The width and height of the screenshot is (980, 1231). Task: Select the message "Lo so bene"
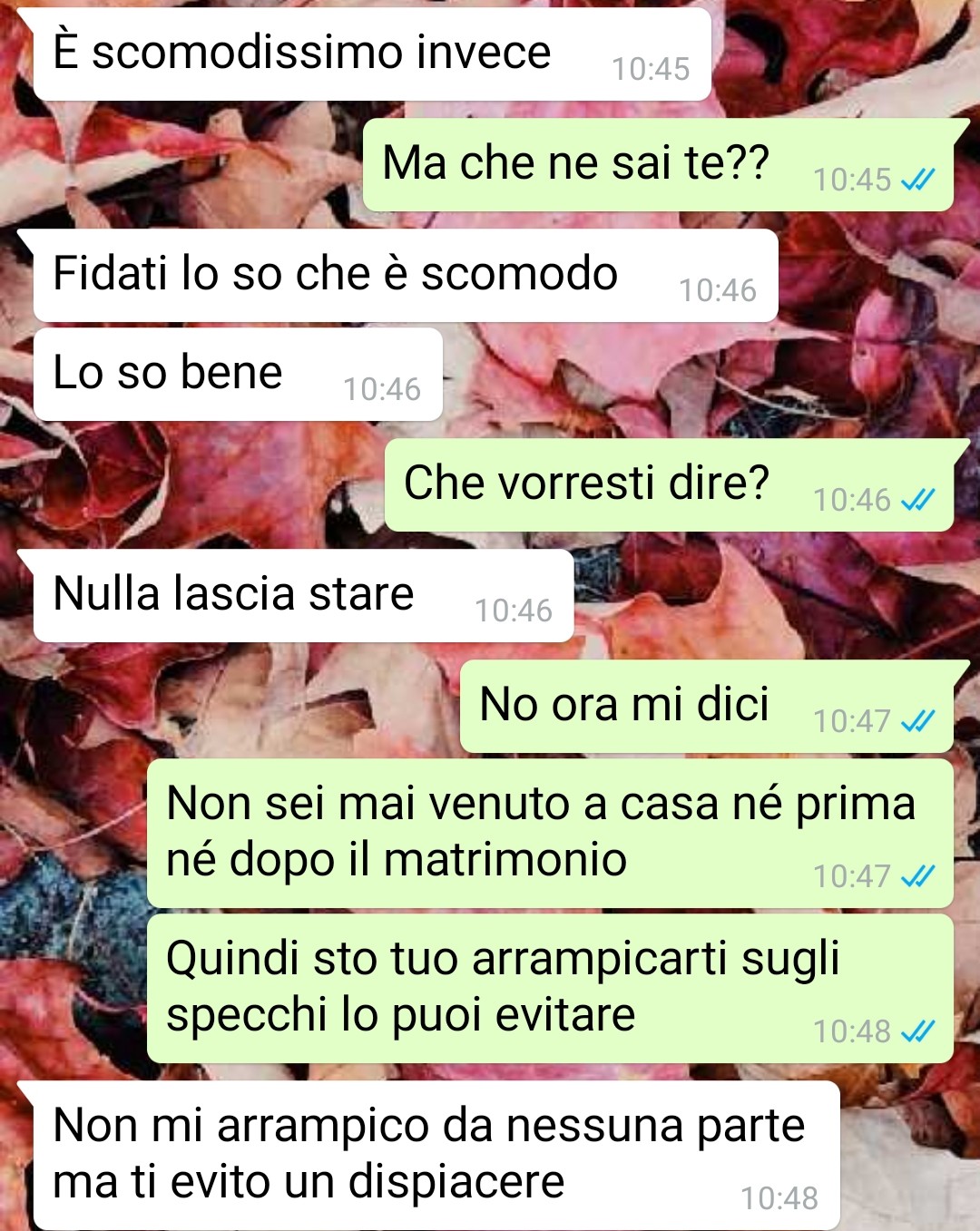(x=239, y=375)
